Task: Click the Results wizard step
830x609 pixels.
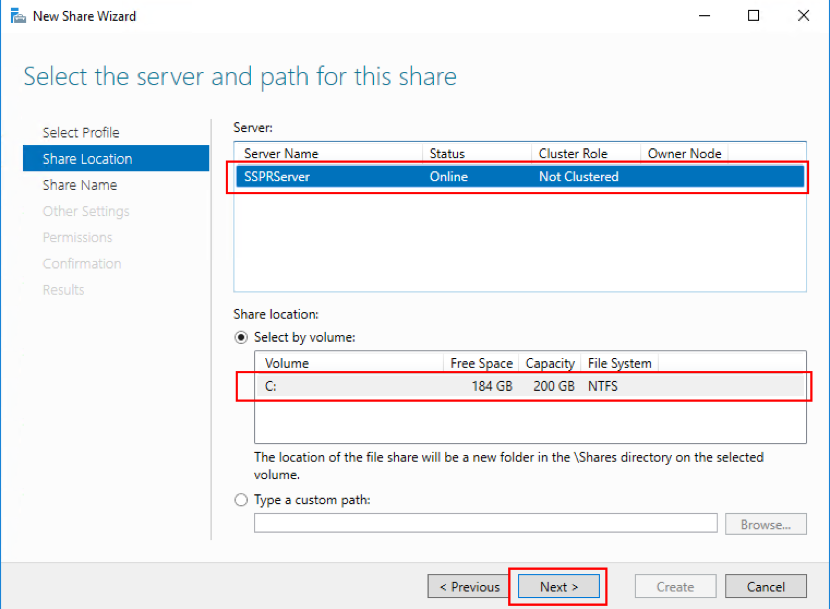Action: (64, 290)
